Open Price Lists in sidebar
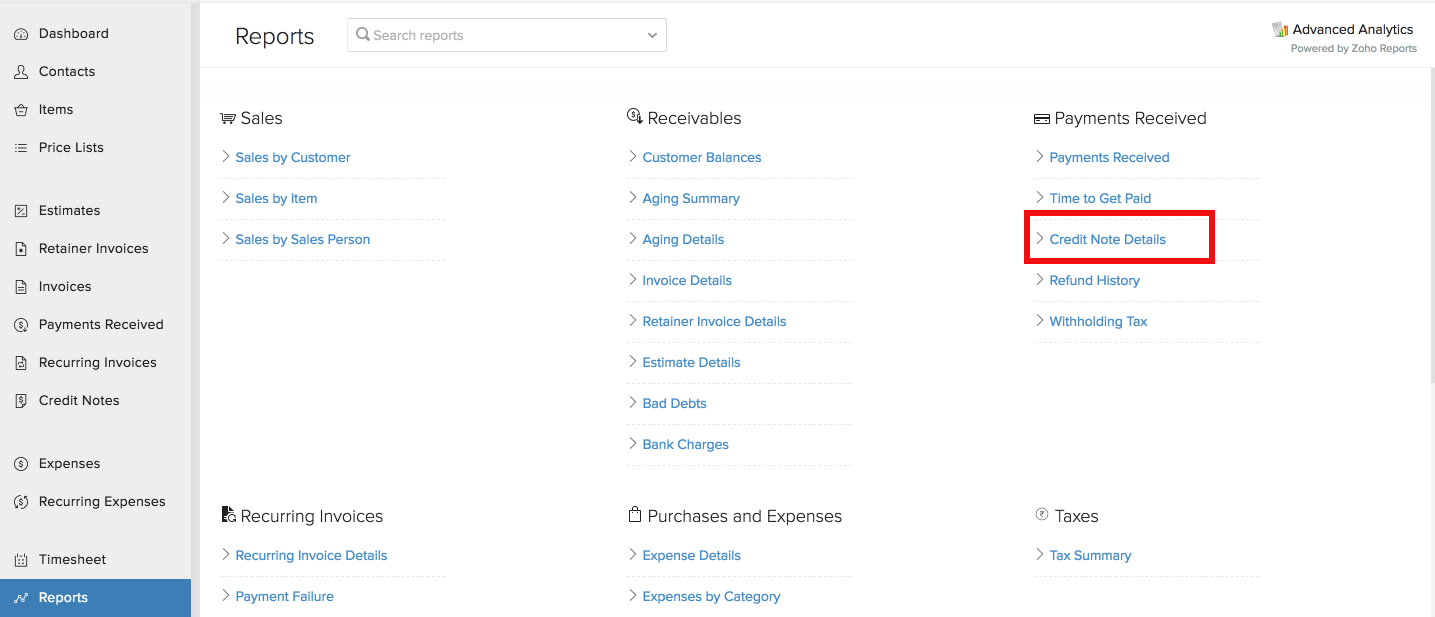The image size is (1435, 617). point(71,148)
